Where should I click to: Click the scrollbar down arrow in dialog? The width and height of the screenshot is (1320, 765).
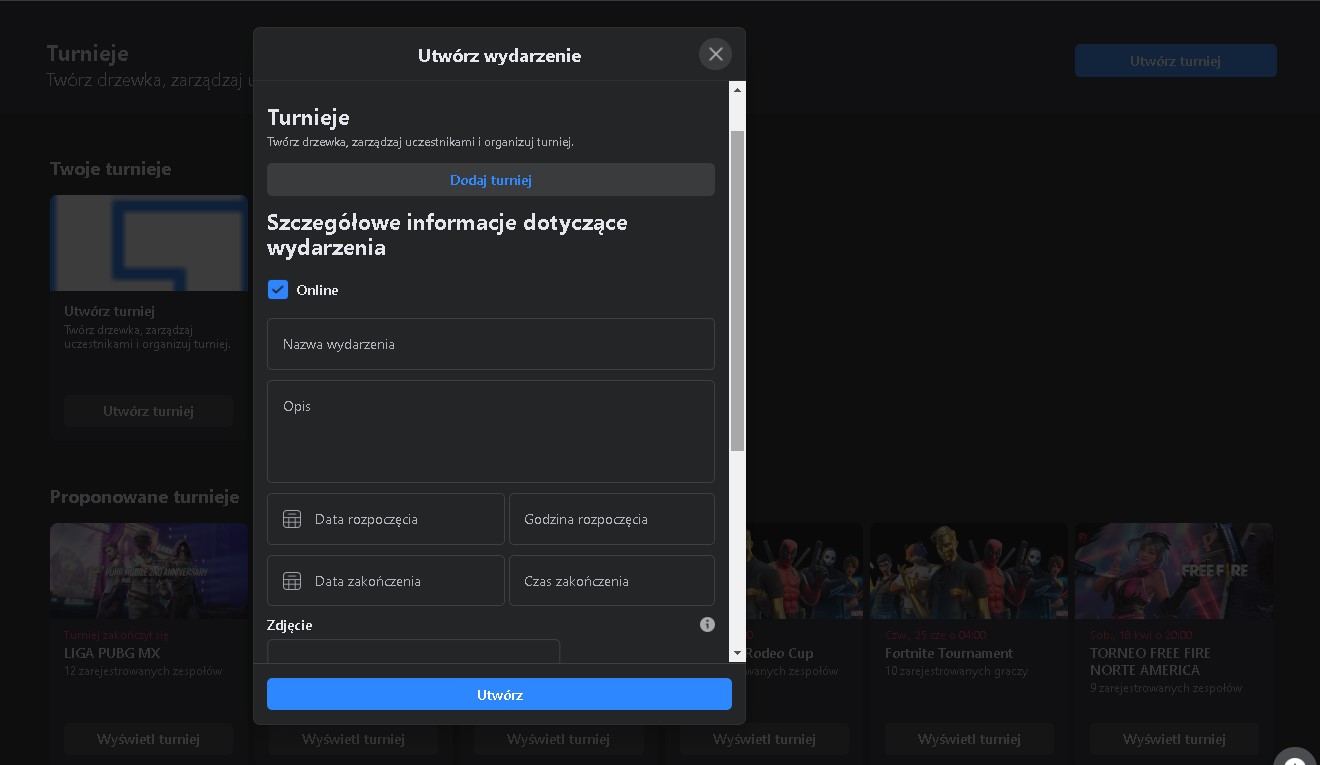738,653
